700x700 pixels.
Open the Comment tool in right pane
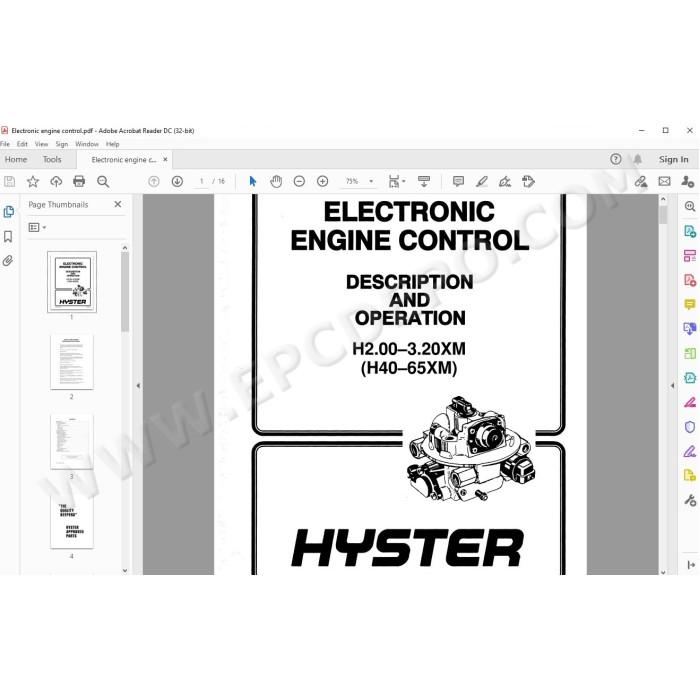click(690, 304)
